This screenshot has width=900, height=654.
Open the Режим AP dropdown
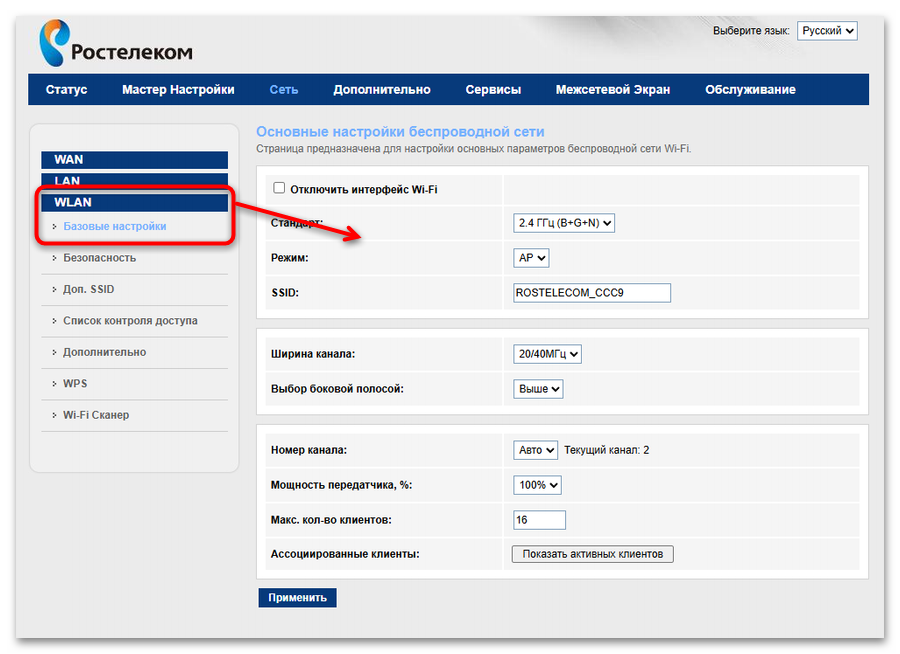click(531, 258)
